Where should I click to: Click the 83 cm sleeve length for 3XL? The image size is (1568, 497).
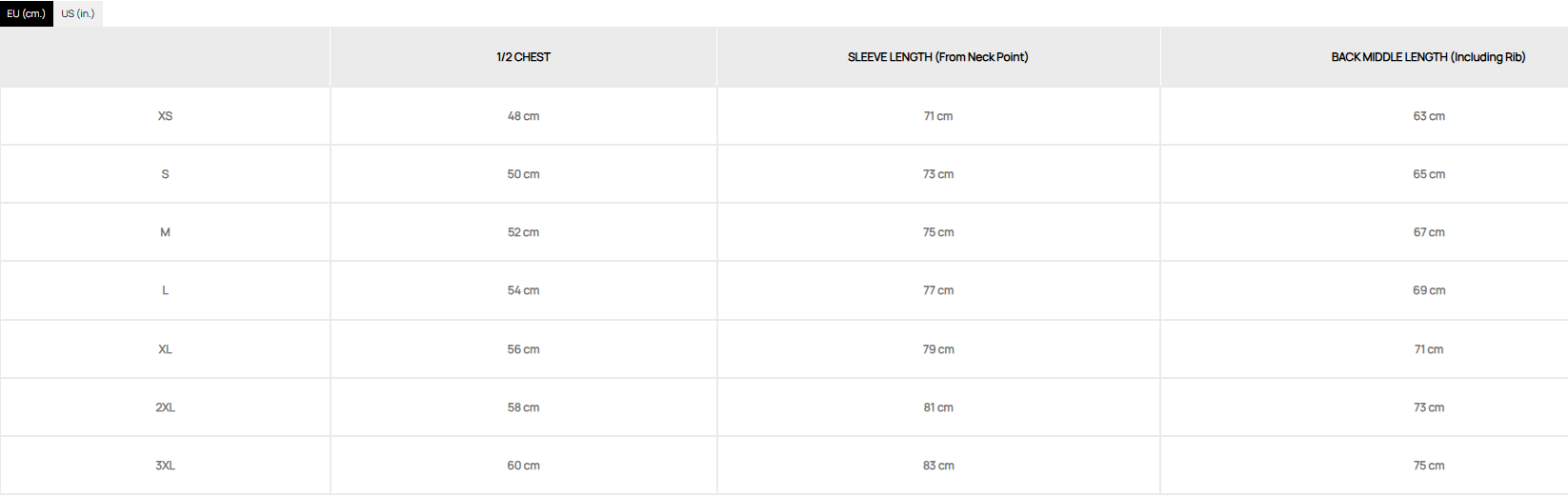point(938,466)
